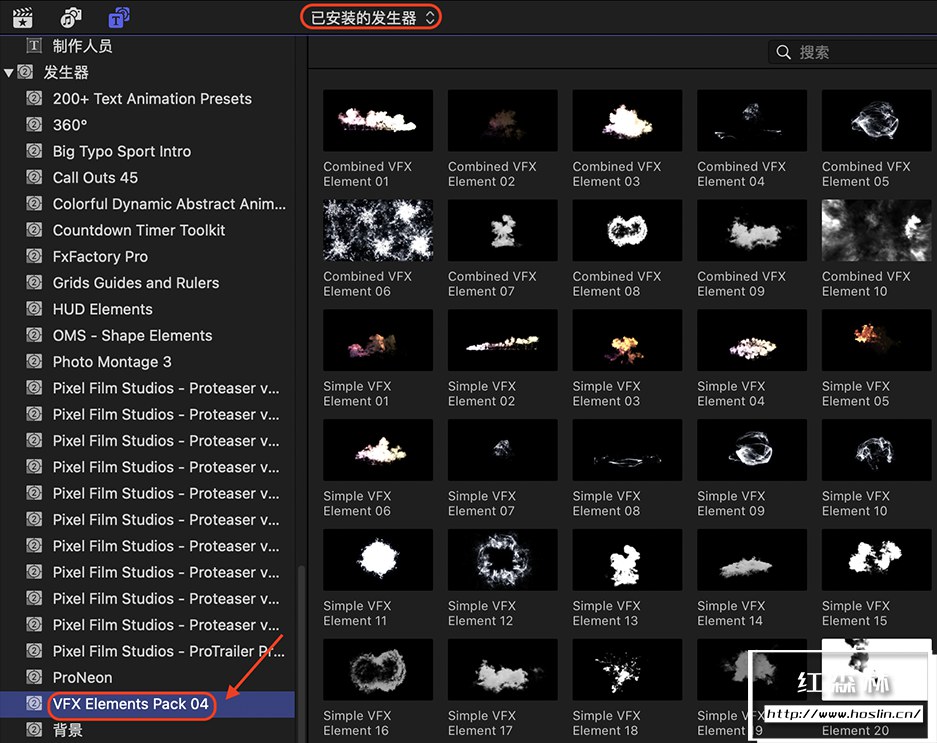Click icon next to Colorful Dynamic Abstract Anim...
This screenshot has width=937, height=743.
point(34,203)
